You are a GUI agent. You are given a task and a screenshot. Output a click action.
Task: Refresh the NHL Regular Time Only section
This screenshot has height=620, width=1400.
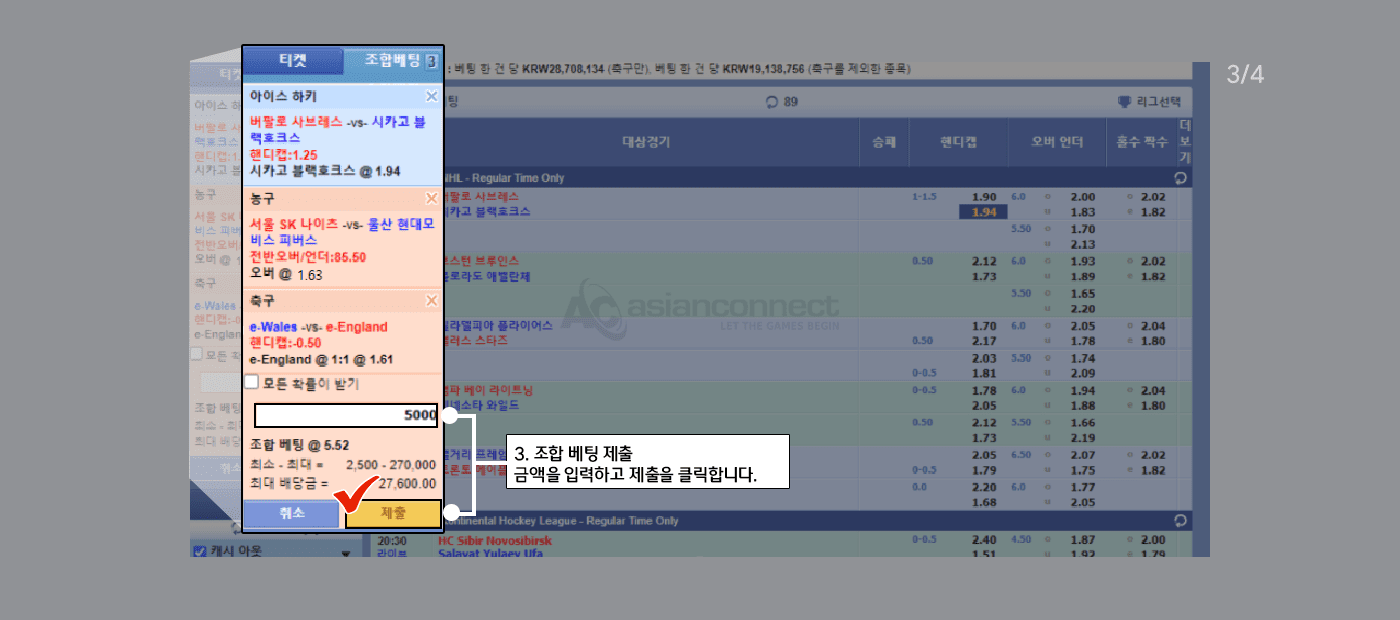[x=1181, y=178]
